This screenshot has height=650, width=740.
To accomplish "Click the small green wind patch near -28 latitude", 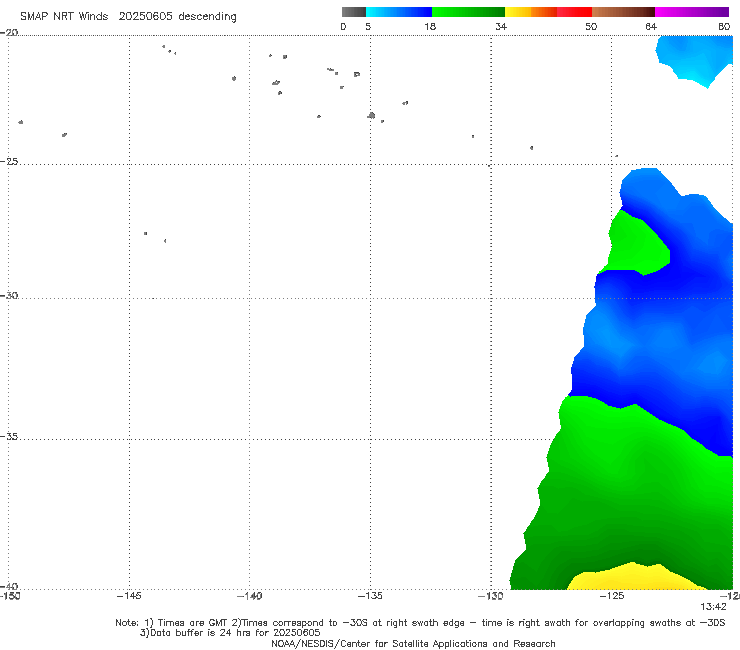I will [x=635, y=245].
